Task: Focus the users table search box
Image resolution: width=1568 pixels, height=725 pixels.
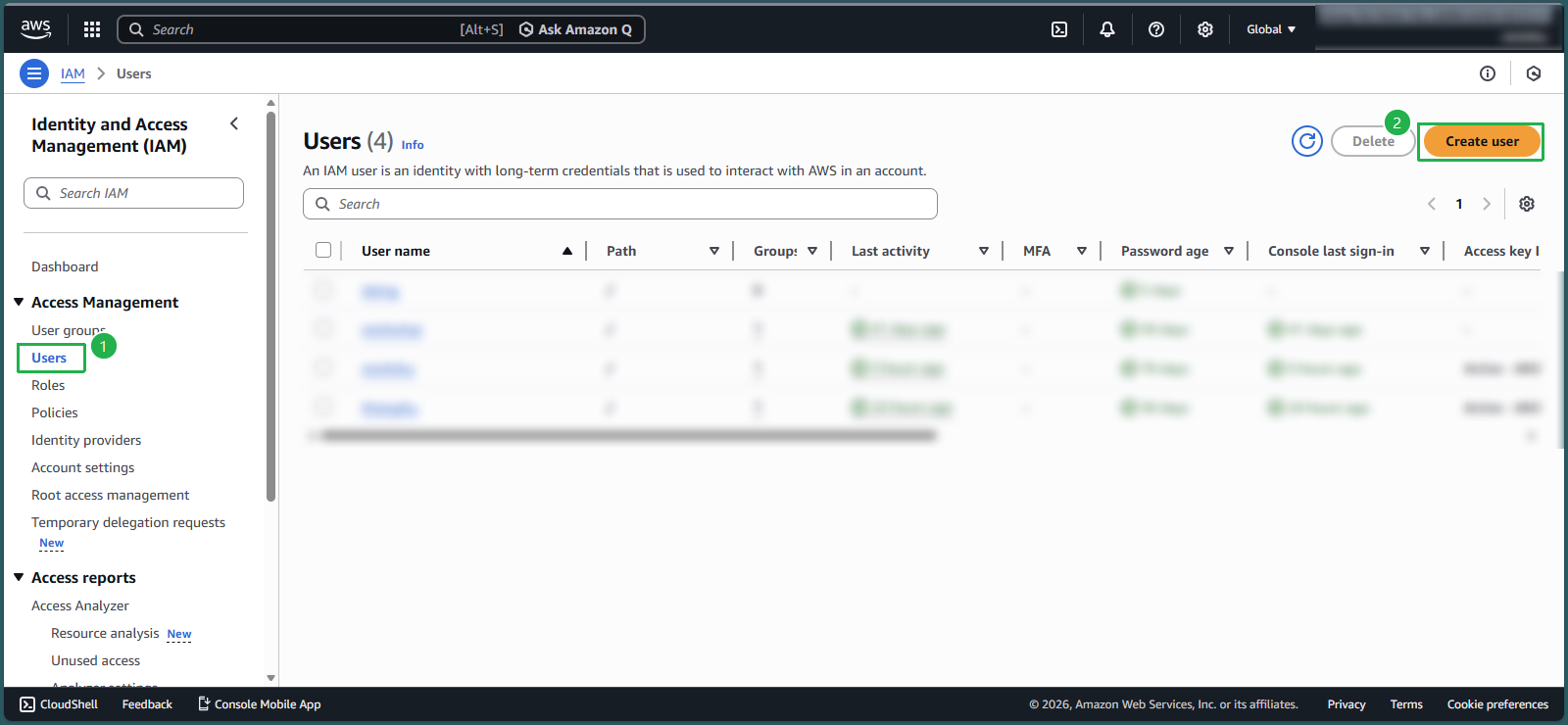Action: [620, 204]
